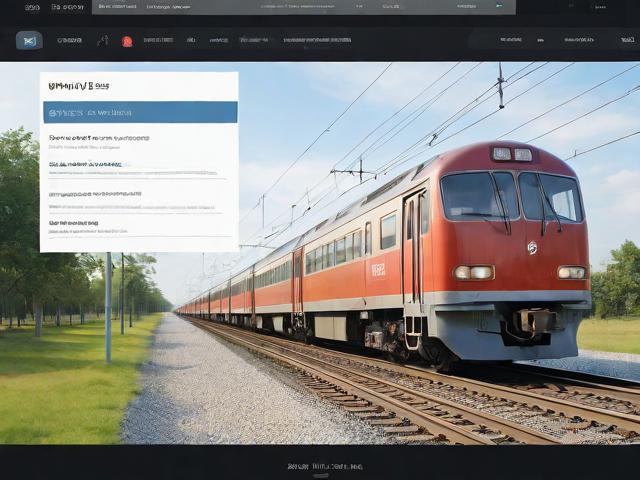Open the second list entry in the white panel
This screenshot has height=480, width=640.
coord(90,164)
